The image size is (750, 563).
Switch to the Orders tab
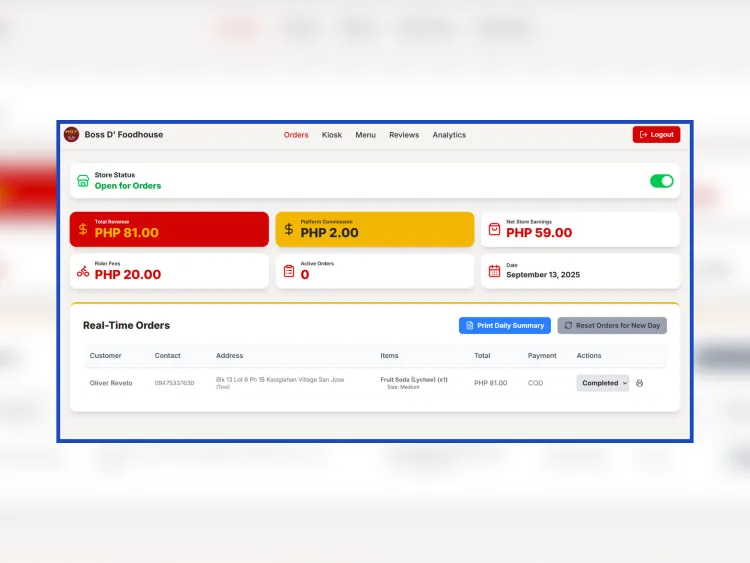[x=296, y=135]
